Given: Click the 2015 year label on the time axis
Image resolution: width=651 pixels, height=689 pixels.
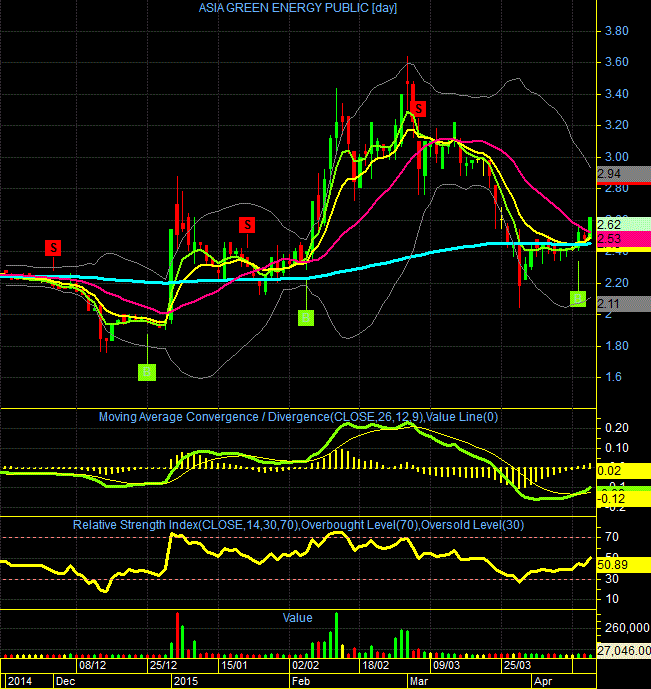Looking at the screenshot, I should [186, 681].
